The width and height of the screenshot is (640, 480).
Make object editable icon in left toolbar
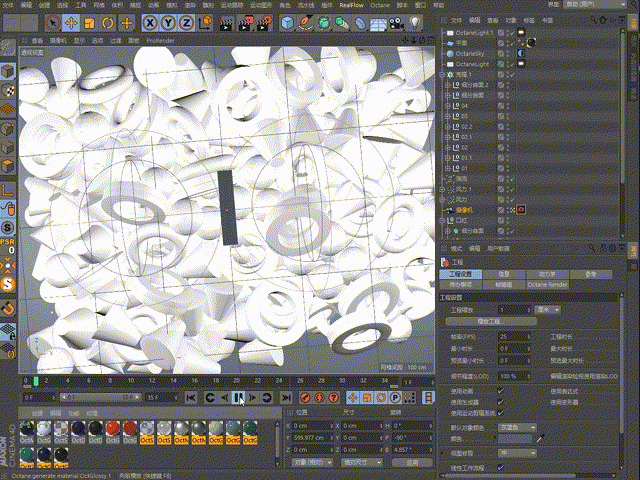click(8, 49)
